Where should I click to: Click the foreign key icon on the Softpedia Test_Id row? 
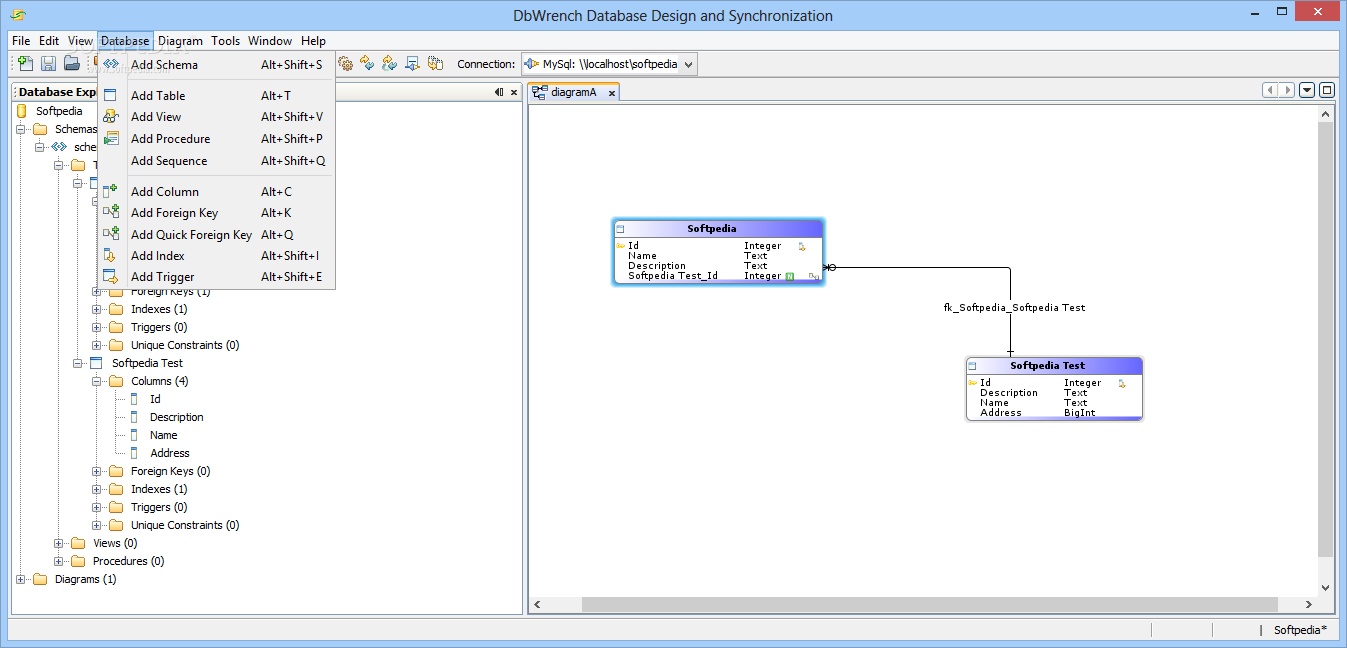coord(814,276)
